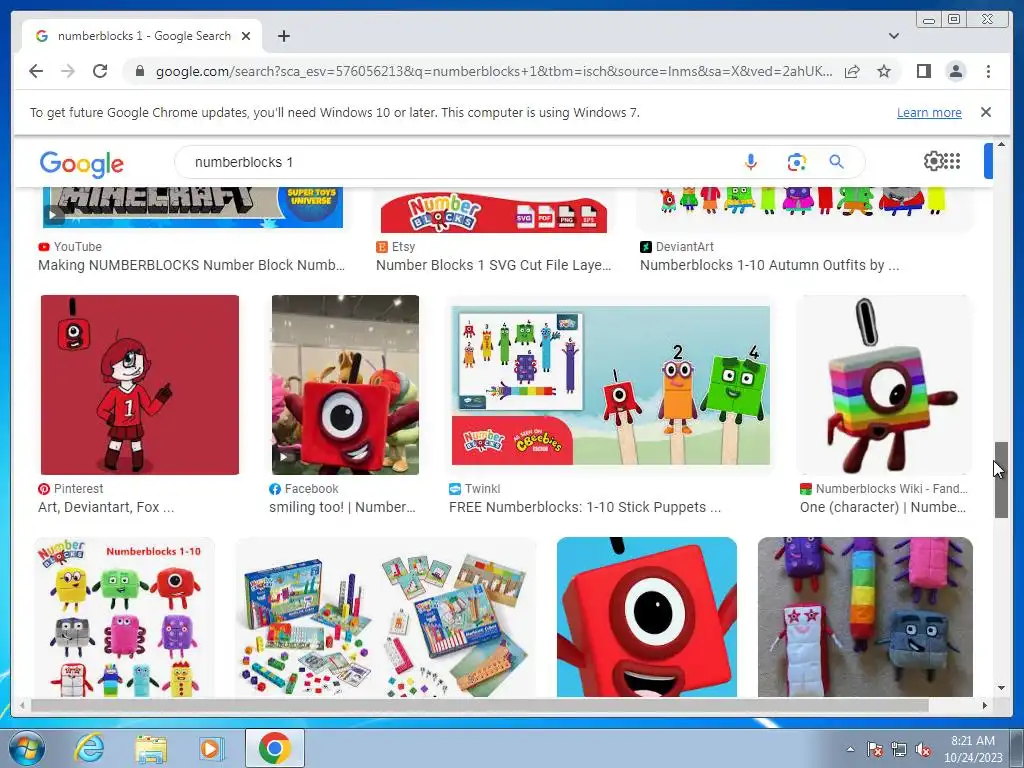Open Windows Explorer from taskbar
Image resolution: width=1024 pixels, height=768 pixels.
pos(151,748)
